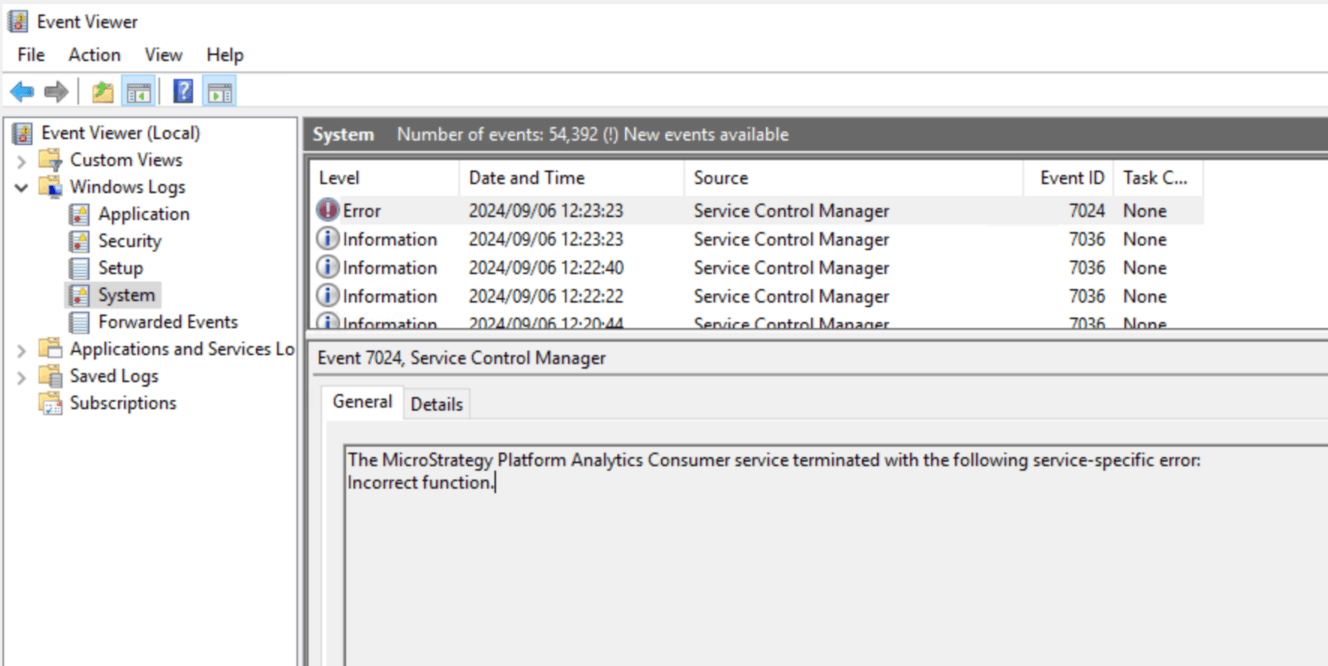The height and width of the screenshot is (666, 1328).
Task: Click the Up One Level folder icon
Action: [102, 93]
